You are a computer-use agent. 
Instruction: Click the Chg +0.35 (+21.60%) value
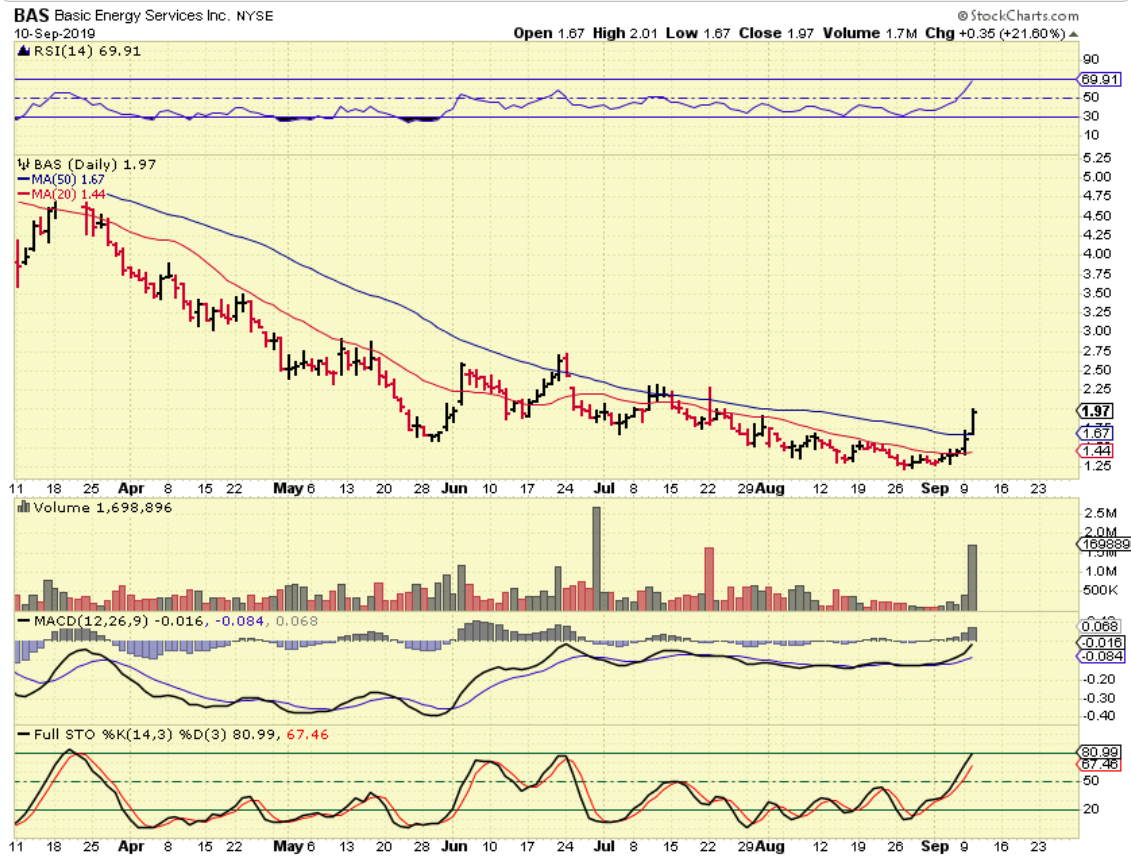click(x=995, y=33)
